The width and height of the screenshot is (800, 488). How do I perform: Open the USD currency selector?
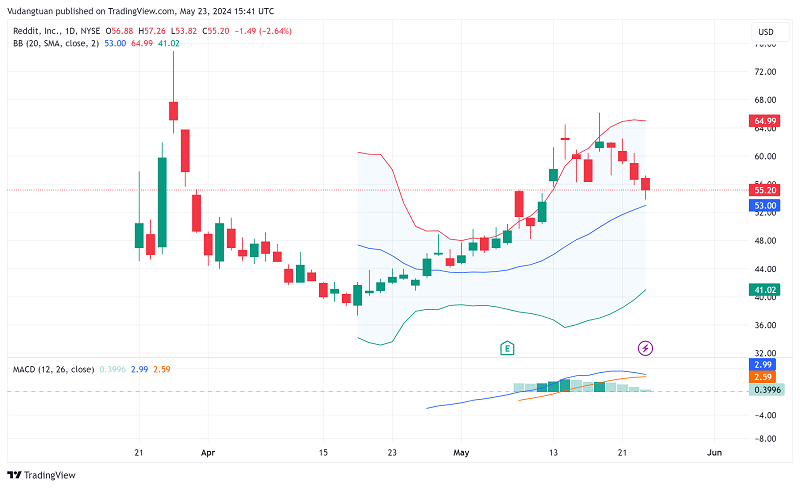766,32
